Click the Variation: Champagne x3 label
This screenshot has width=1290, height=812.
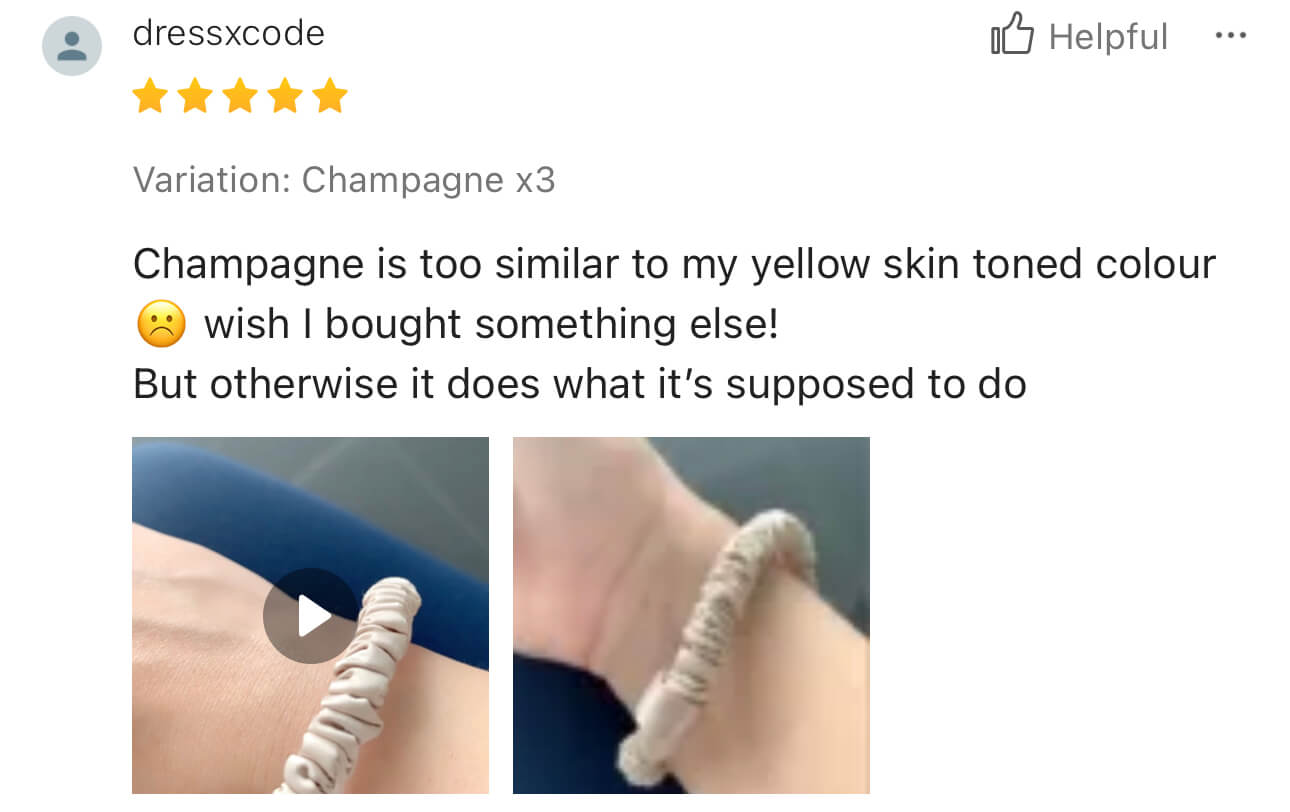click(344, 180)
